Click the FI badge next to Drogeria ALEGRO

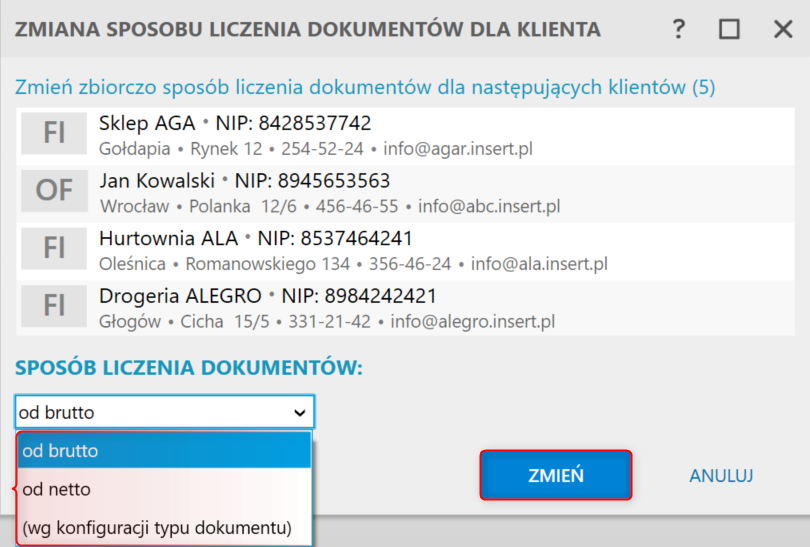[x=54, y=306]
